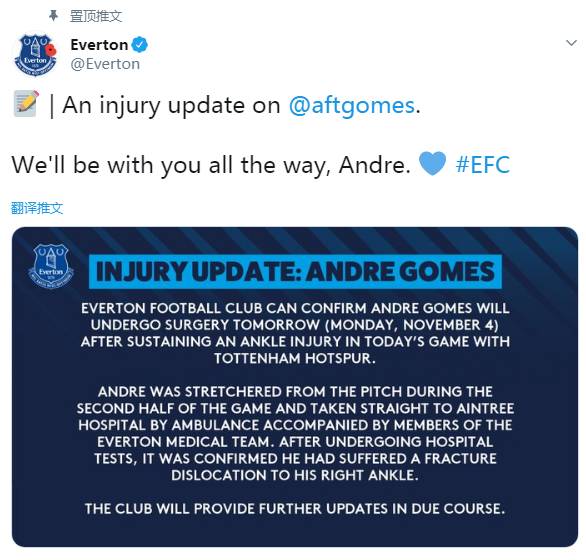The width and height of the screenshot is (586, 560).
Task: Click the 置顶推文 pinned label
Action: (96, 16)
